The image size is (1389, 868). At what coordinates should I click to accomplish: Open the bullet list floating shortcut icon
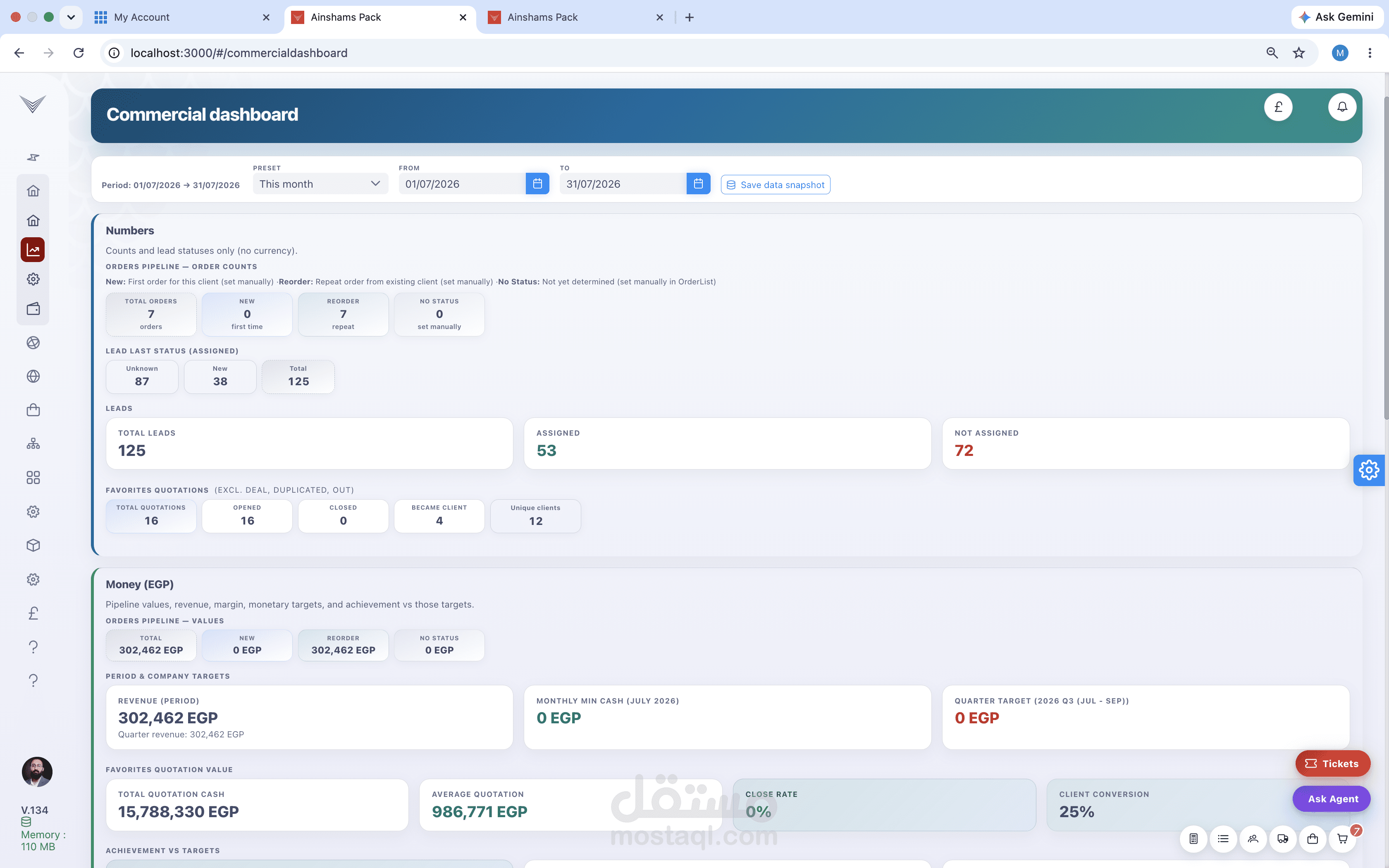tap(1223, 839)
